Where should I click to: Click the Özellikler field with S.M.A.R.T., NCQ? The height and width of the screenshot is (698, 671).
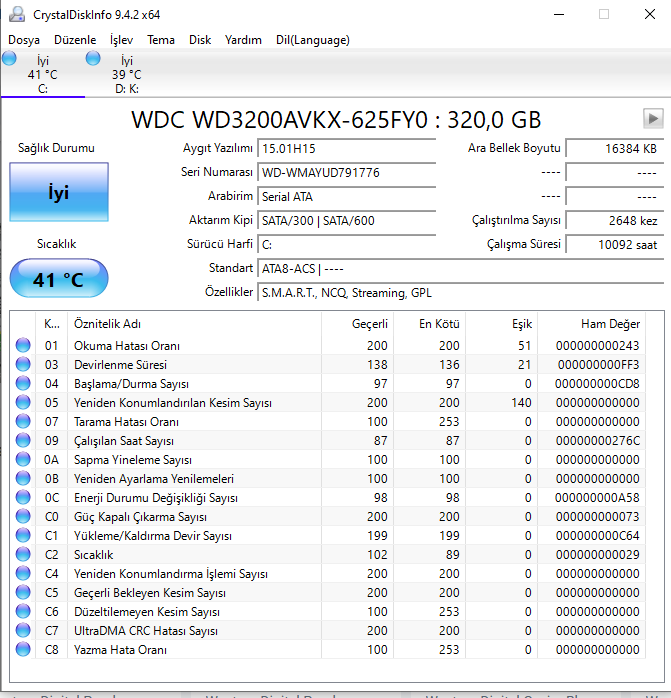(460, 292)
